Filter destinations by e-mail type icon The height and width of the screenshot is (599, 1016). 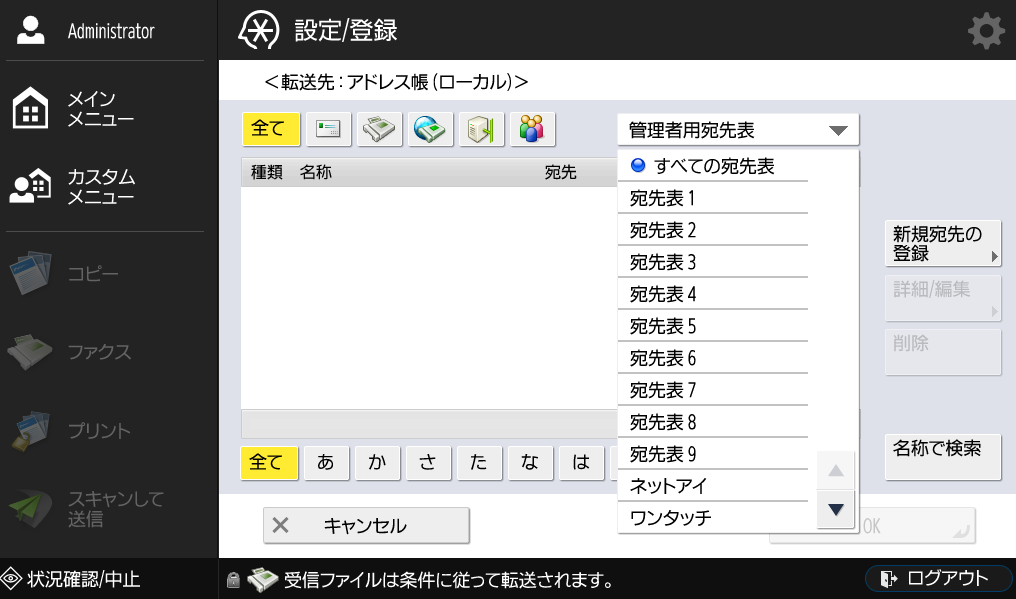pos(328,129)
